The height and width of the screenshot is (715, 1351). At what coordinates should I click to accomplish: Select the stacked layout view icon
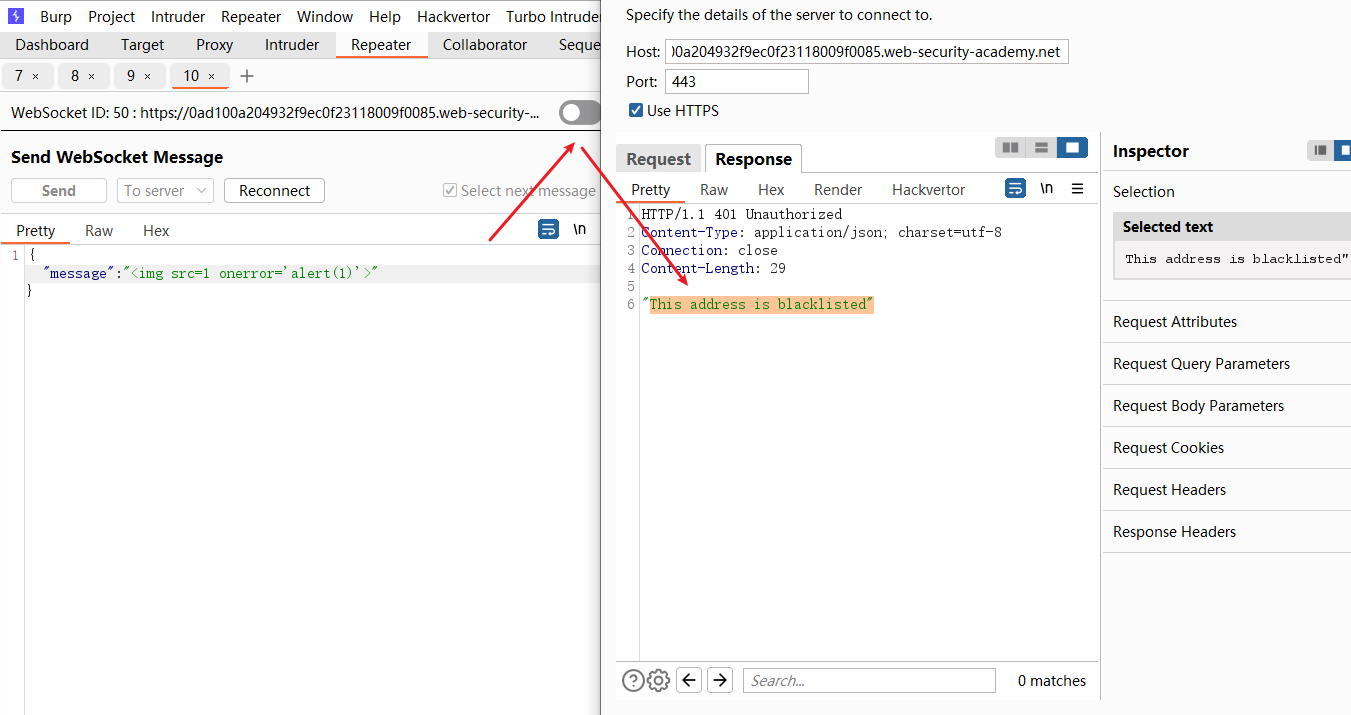tap(1041, 146)
